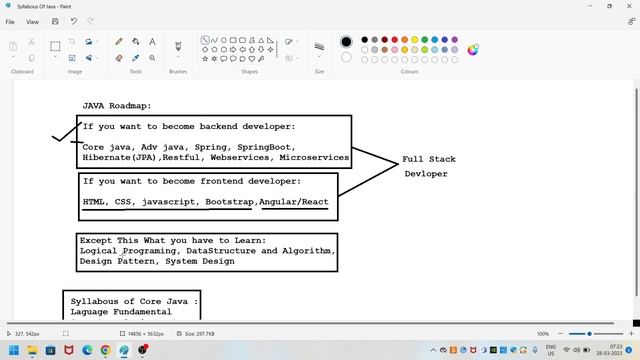Click the Rotate image icon
Viewport: 640px width, 360px height.
pyautogui.click(x=89, y=42)
